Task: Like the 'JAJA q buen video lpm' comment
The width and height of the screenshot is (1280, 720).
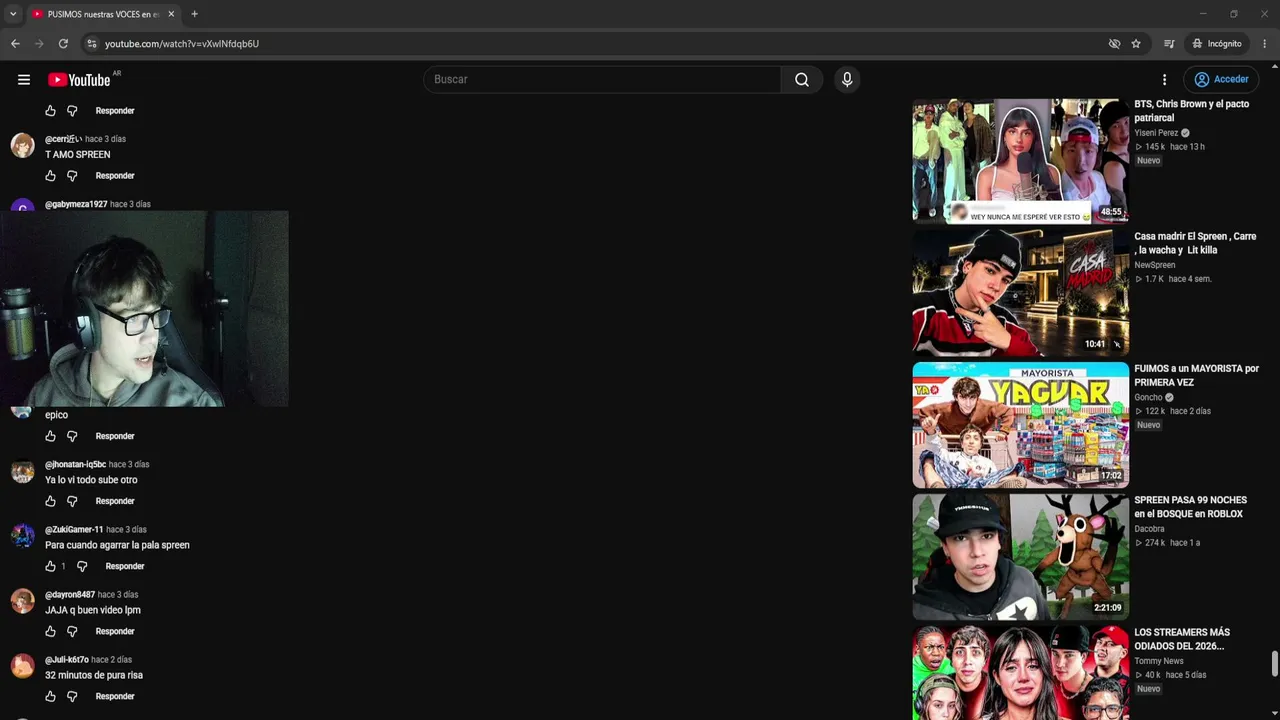Action: click(51, 631)
